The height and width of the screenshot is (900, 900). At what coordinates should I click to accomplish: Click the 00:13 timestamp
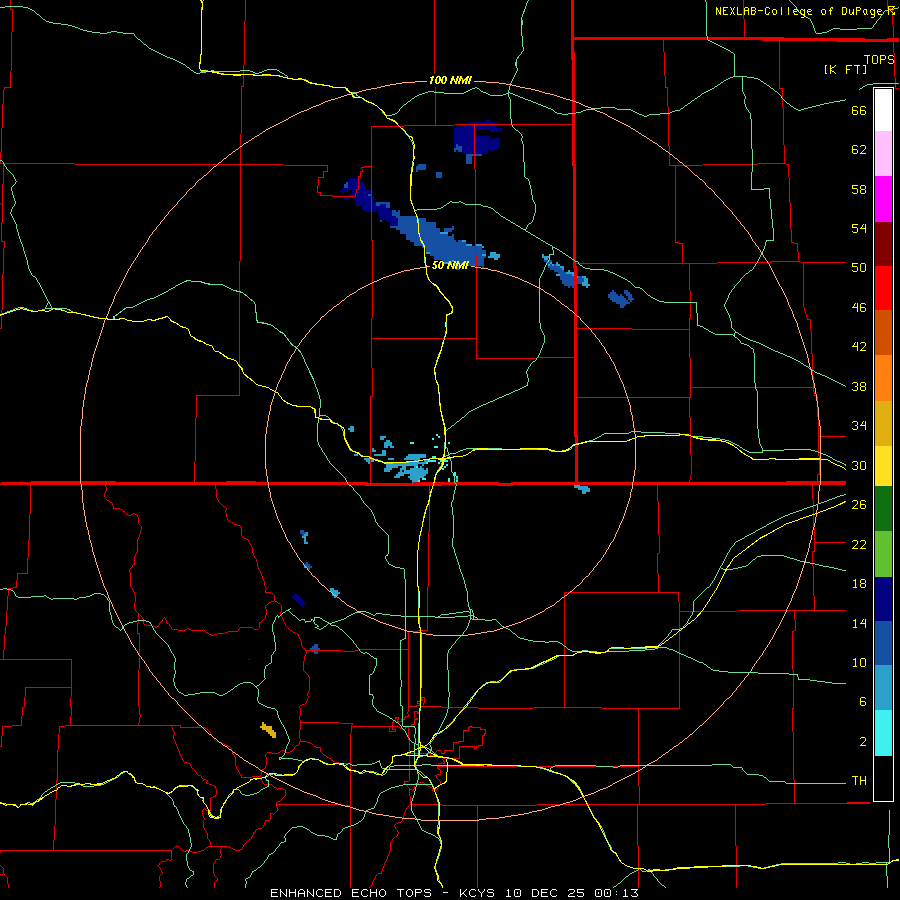tap(616, 893)
